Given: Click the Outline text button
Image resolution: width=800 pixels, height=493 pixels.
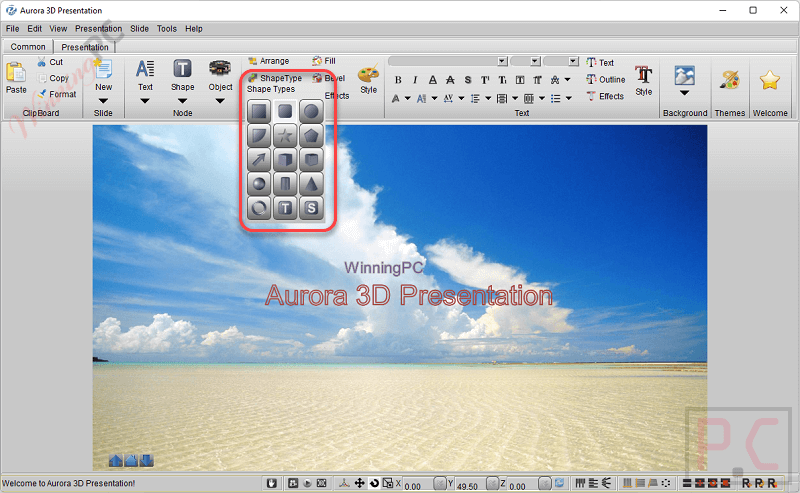Looking at the screenshot, I should point(606,80).
